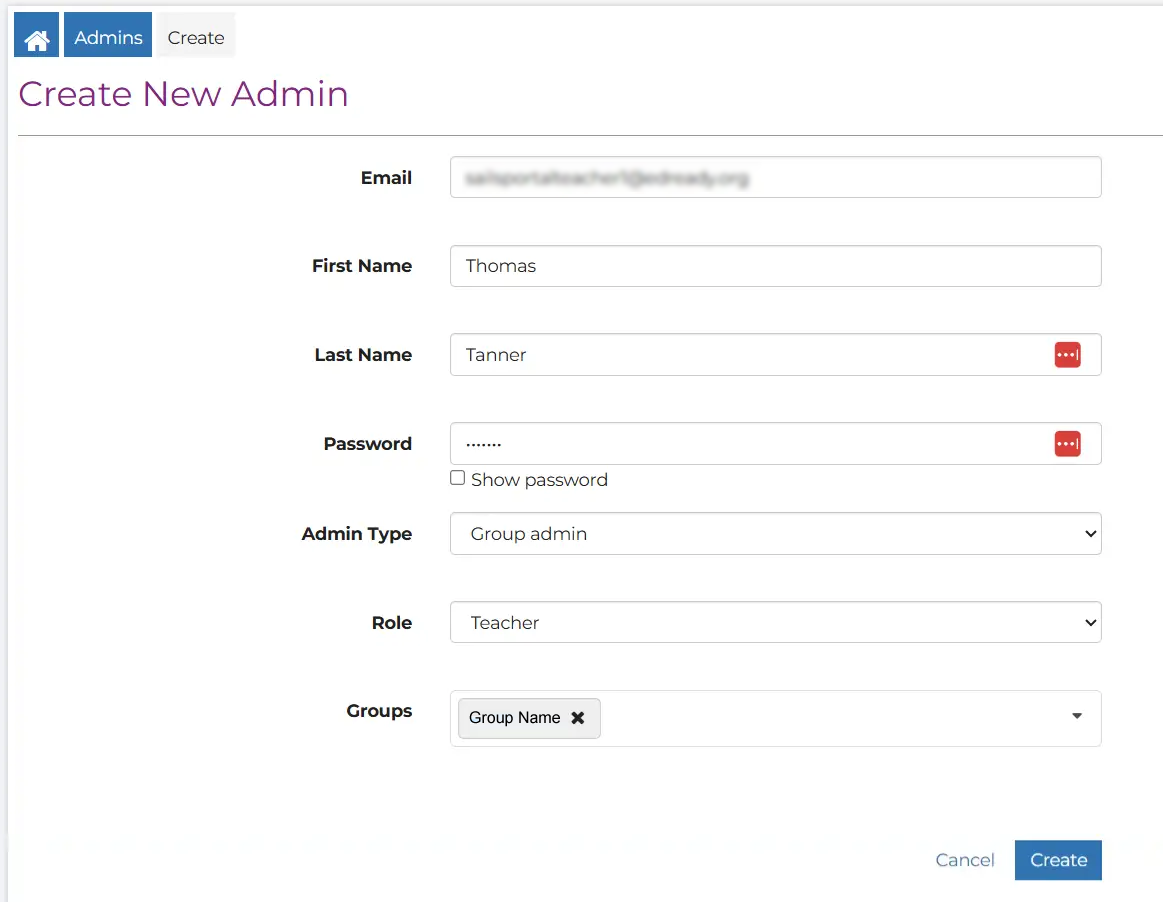Click the First Name field containing Thomas
The image size is (1163, 902).
pos(775,266)
